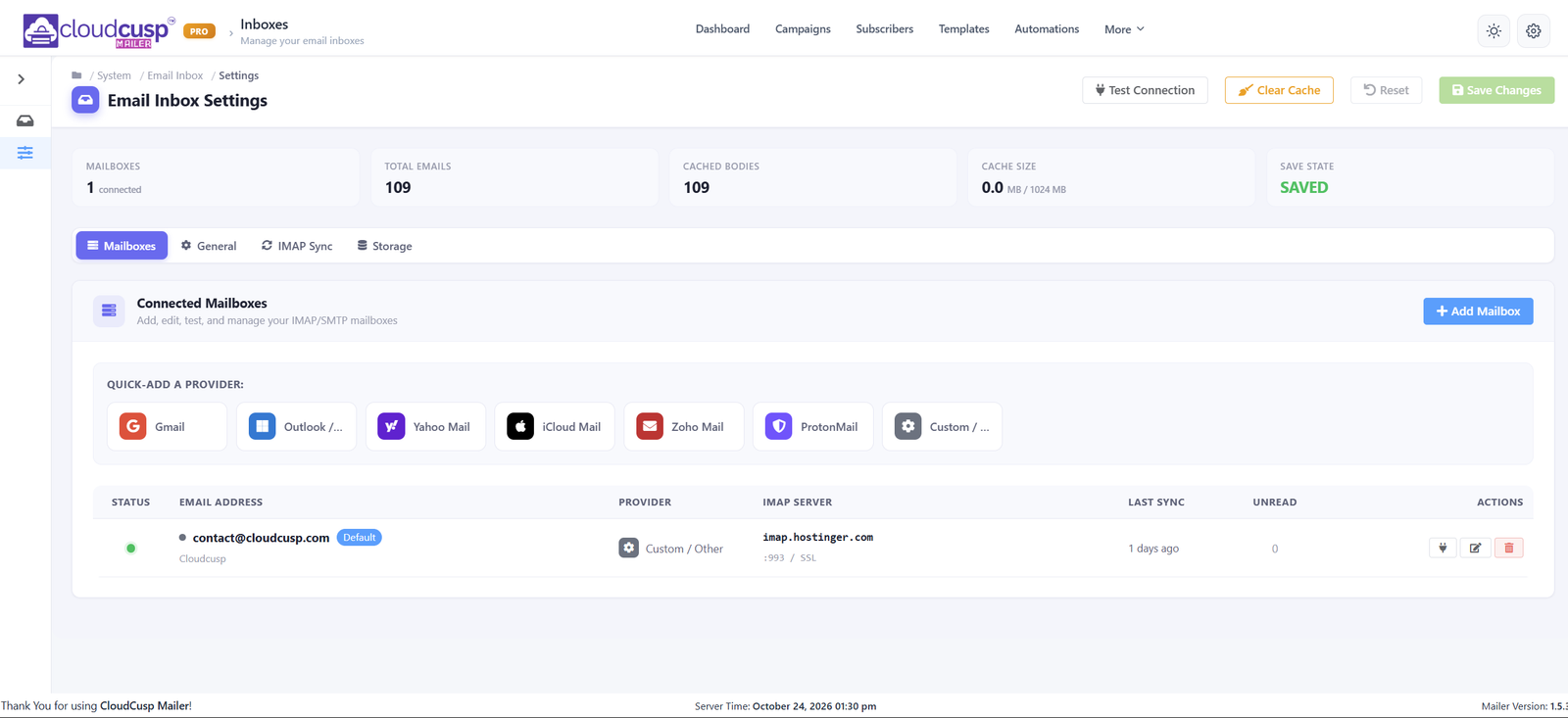Open Campaigns in top navigation
1568x718 pixels.
click(803, 29)
